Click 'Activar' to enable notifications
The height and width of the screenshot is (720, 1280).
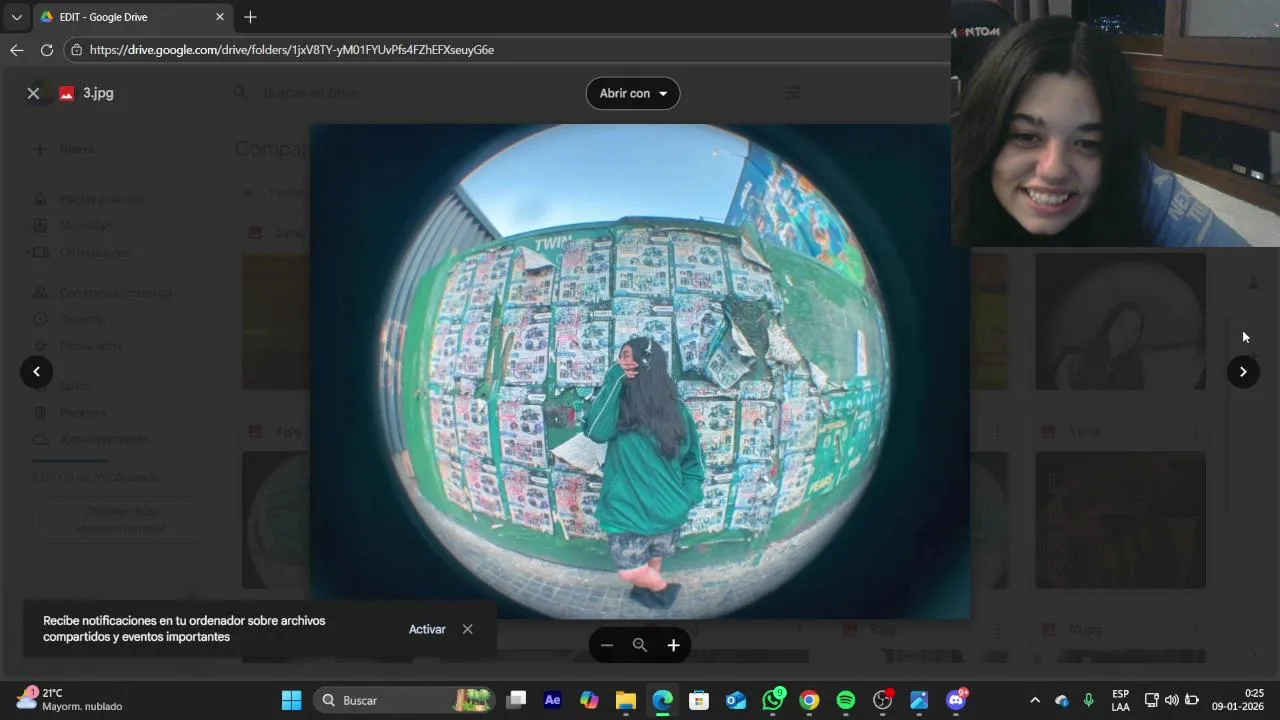[x=427, y=629]
